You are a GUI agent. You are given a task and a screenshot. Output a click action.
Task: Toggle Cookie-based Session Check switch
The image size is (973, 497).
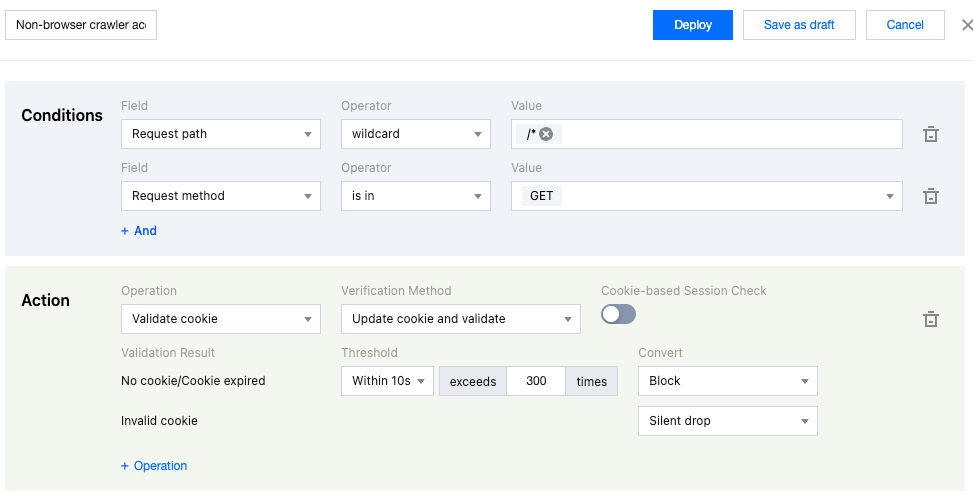click(x=618, y=314)
